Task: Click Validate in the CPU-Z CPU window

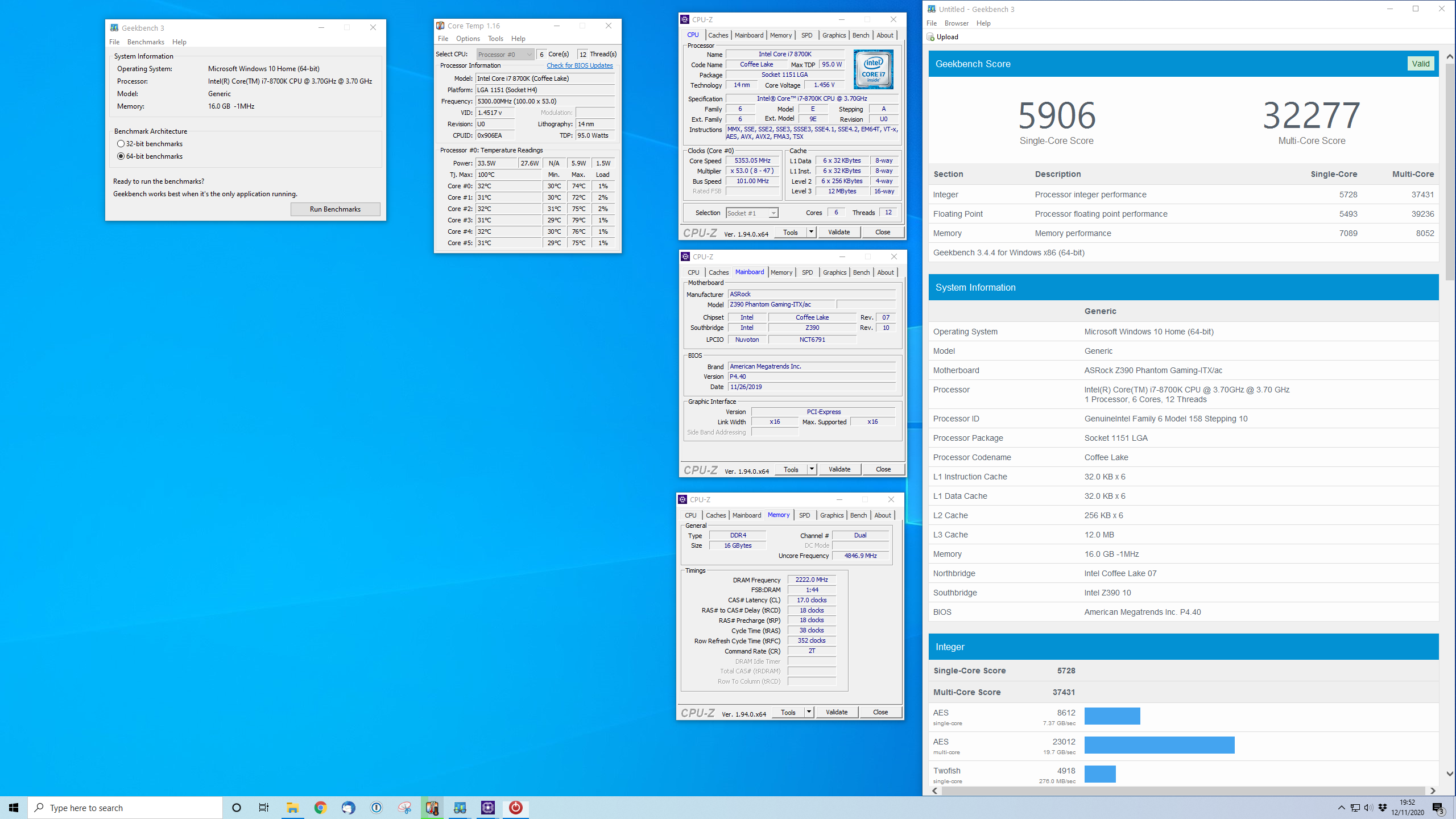Action: coord(839,232)
